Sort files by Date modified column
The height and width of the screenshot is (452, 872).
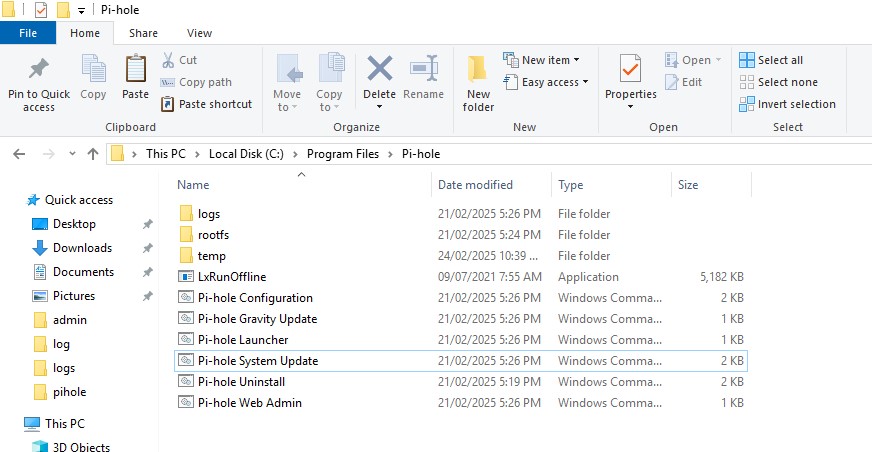click(475, 185)
